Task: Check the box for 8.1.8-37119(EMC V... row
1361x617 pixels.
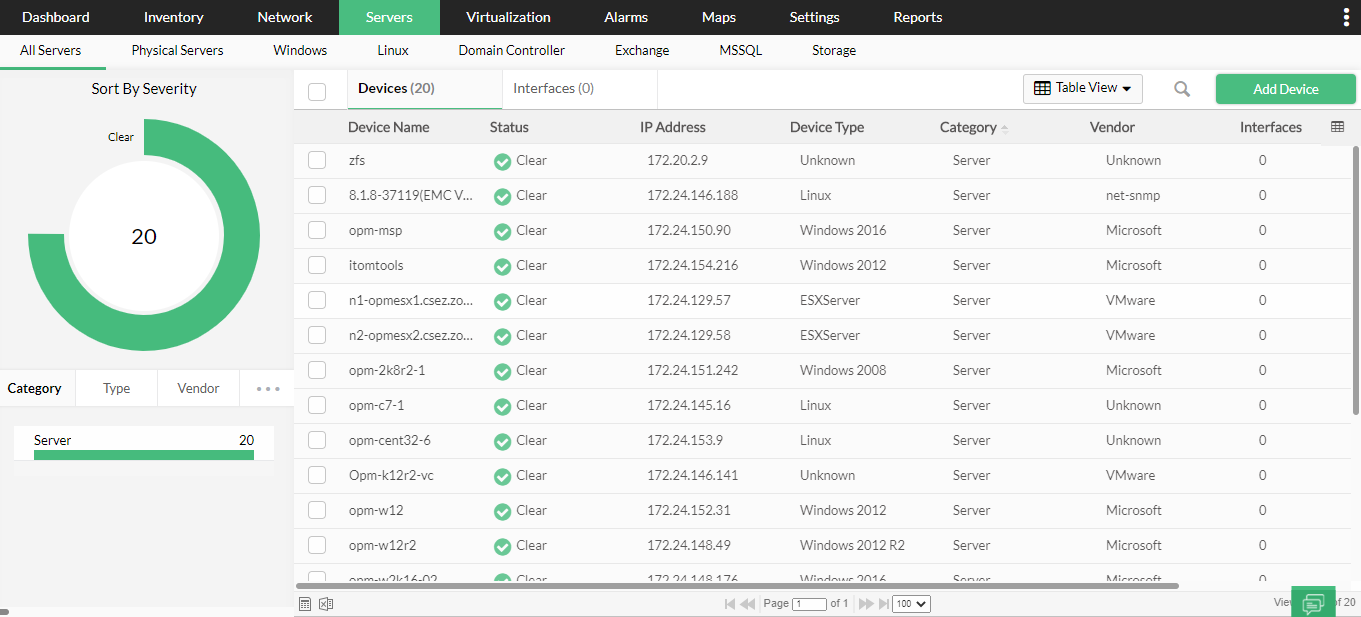Action: (x=317, y=195)
